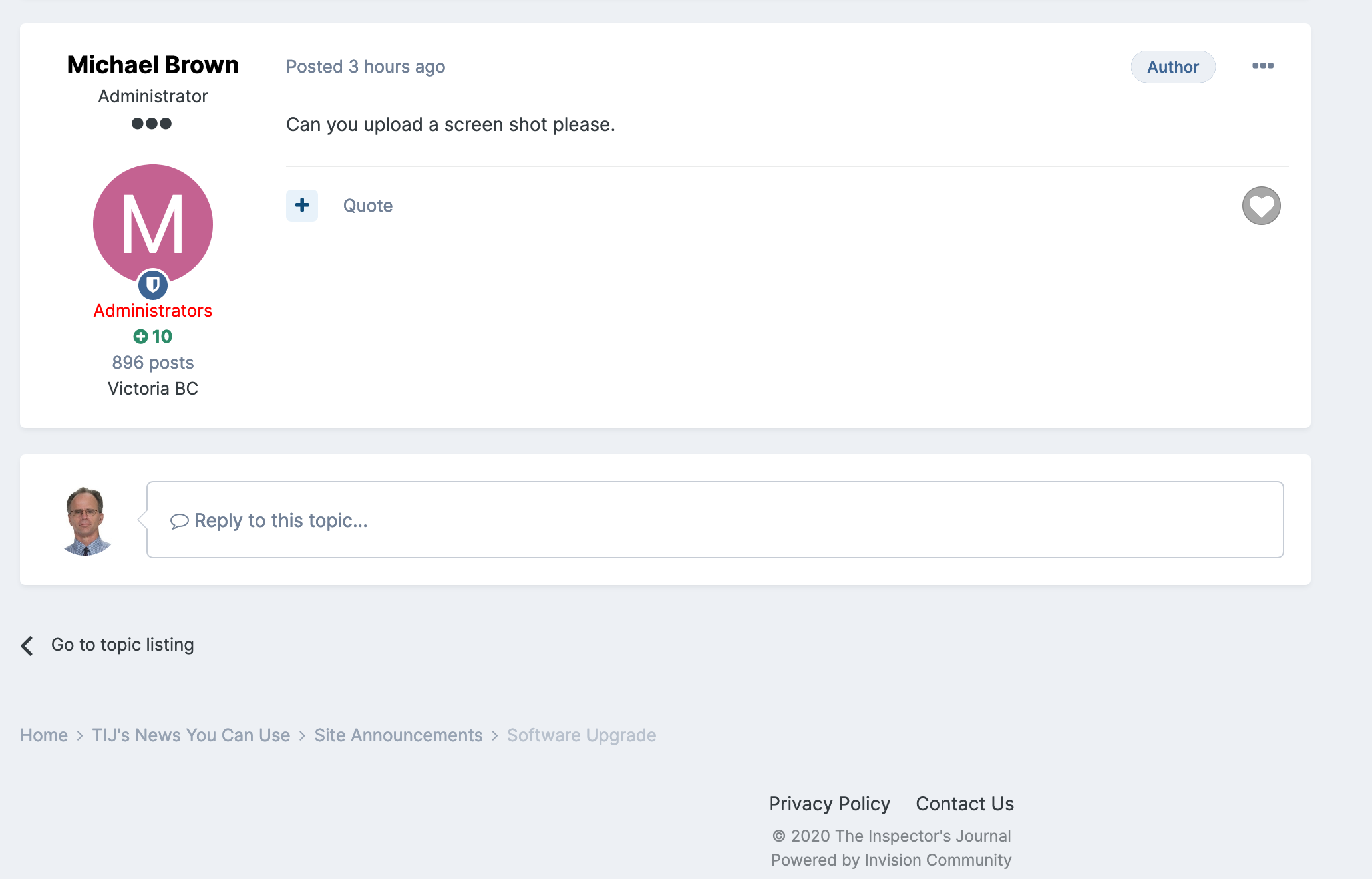1372x879 pixels.
Task: Open Michael Brown profile name link
Action: click(x=153, y=65)
